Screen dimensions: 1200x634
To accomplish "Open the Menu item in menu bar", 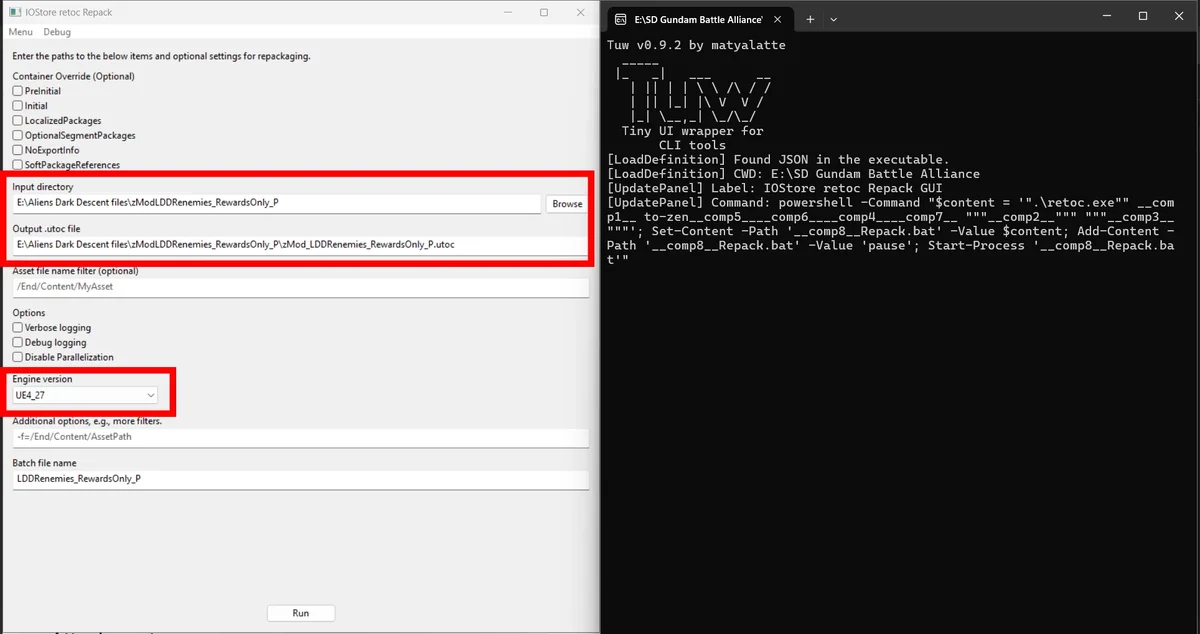I will click(20, 32).
